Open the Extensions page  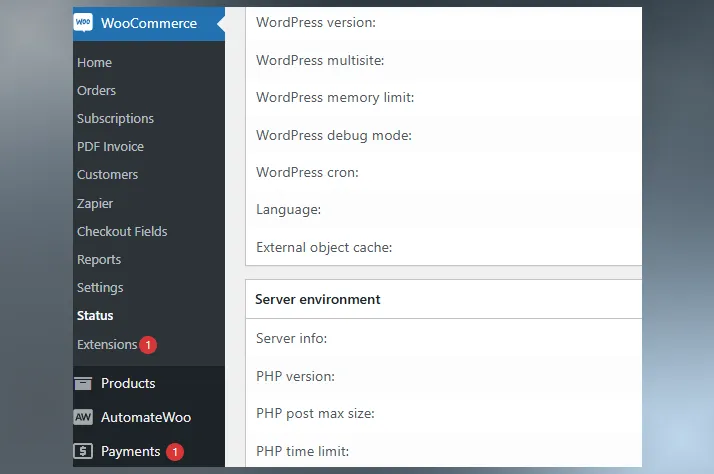click(x=107, y=345)
